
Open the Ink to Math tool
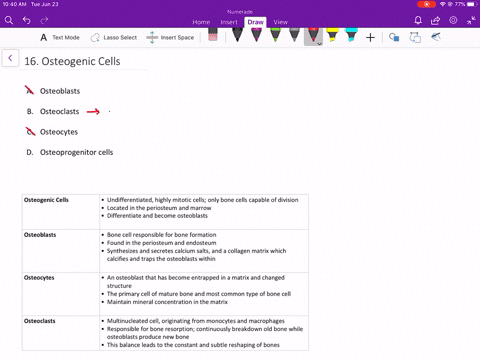click(436, 37)
